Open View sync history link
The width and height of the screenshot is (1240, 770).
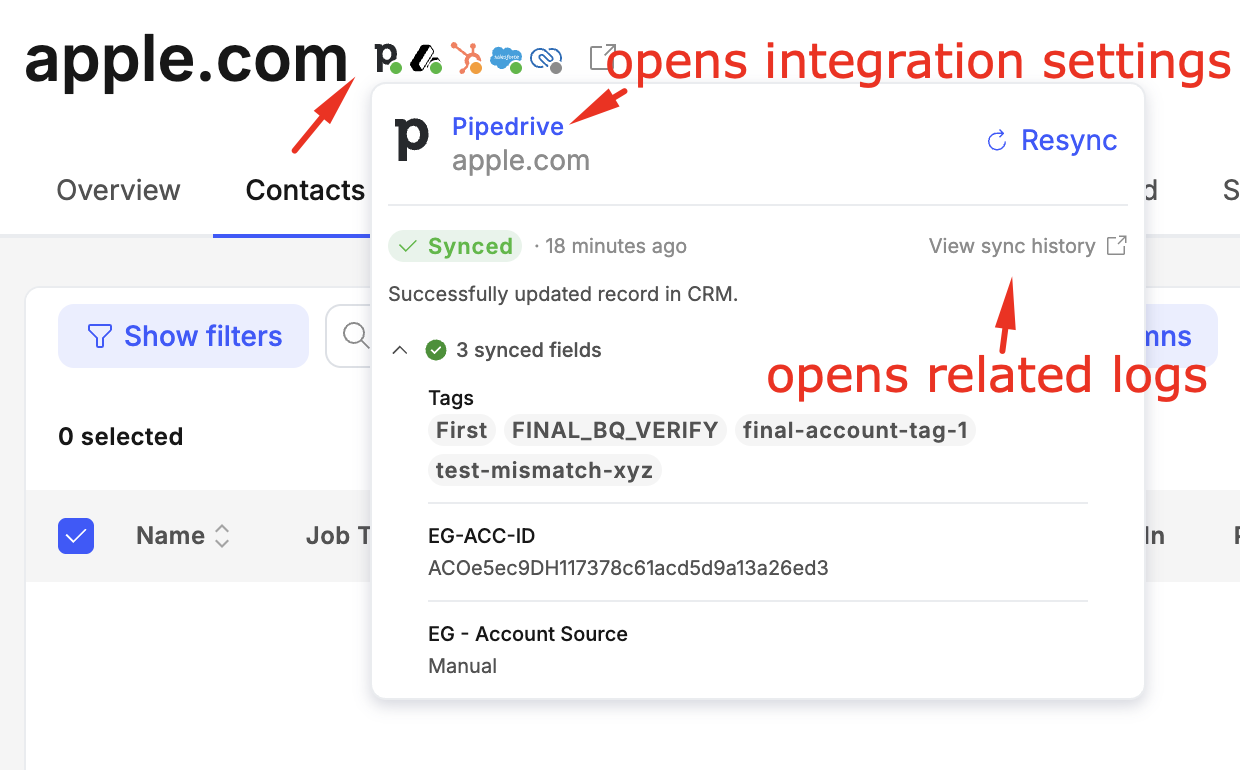[x=1012, y=246]
